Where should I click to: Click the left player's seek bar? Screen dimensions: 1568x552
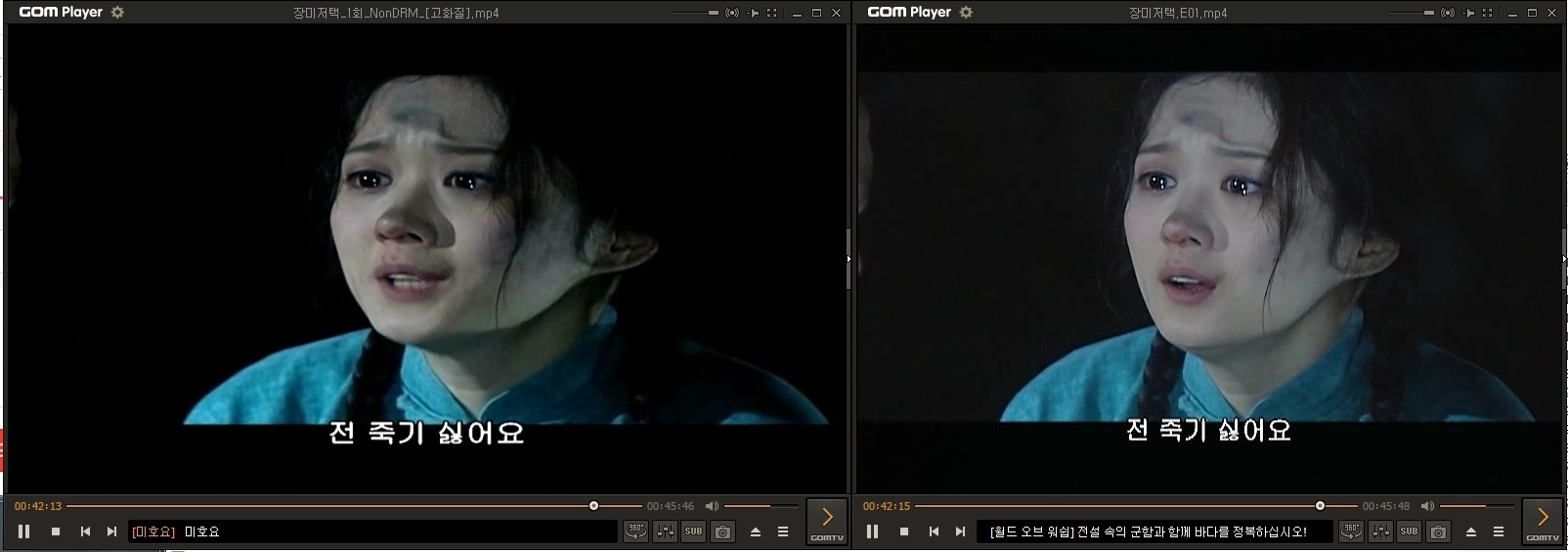(x=353, y=506)
